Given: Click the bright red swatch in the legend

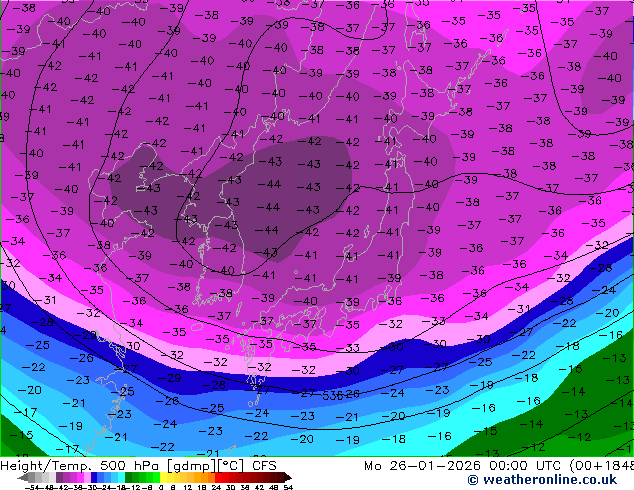Looking at the screenshot, I should point(218,477).
